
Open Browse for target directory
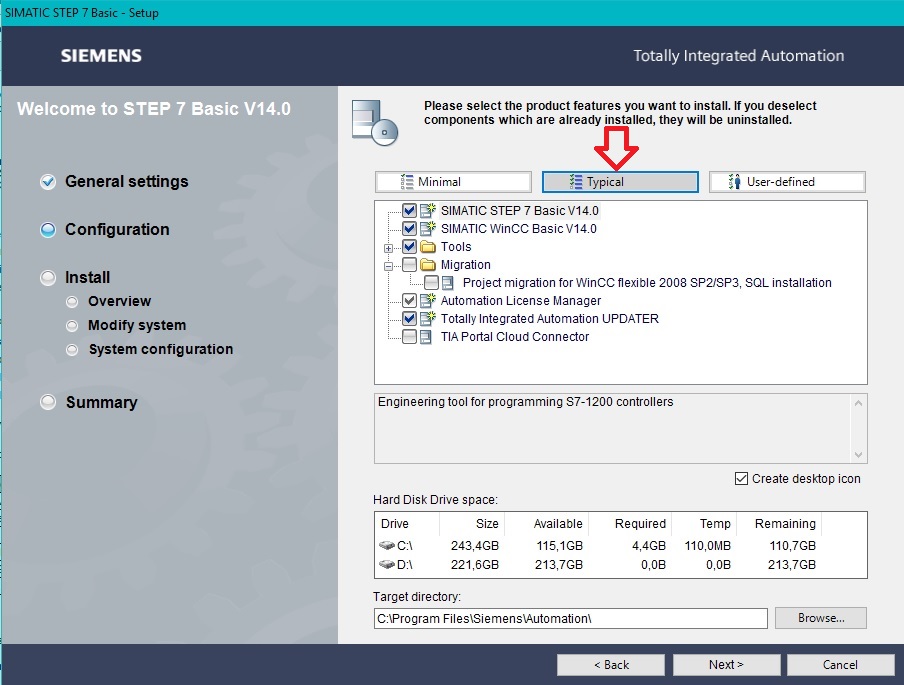(x=820, y=618)
